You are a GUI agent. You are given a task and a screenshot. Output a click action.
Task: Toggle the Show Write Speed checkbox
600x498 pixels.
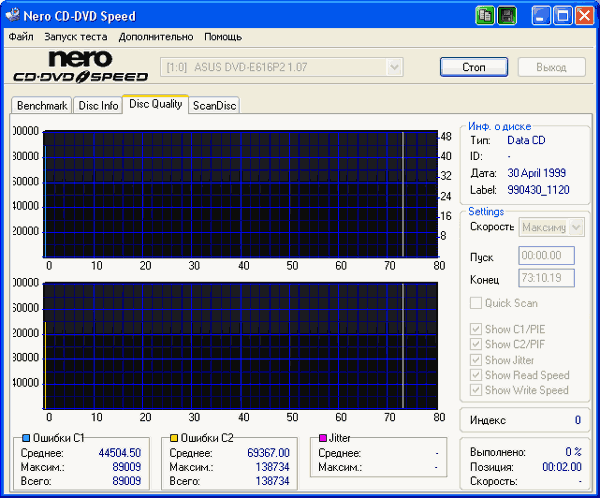(x=476, y=390)
